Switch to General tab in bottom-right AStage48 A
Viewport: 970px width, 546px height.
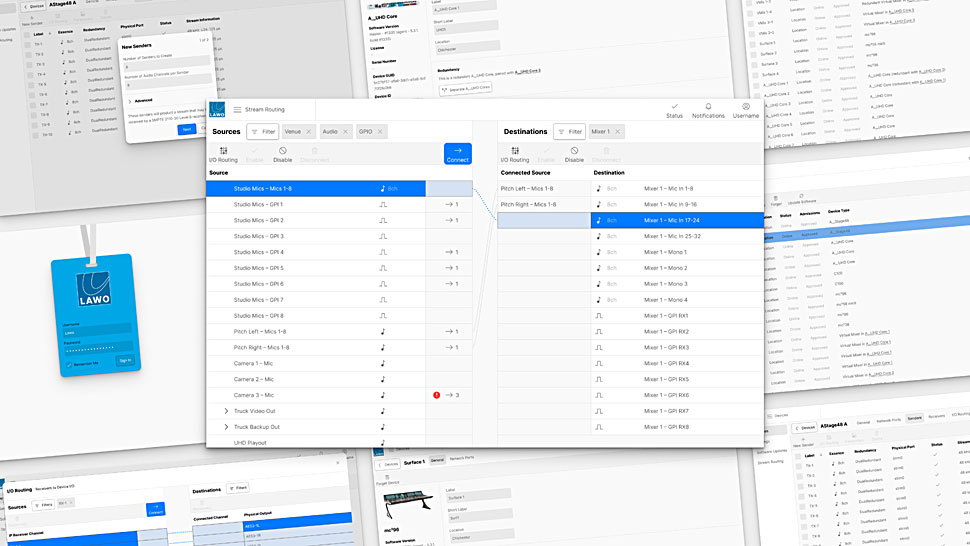pyautogui.click(x=862, y=422)
